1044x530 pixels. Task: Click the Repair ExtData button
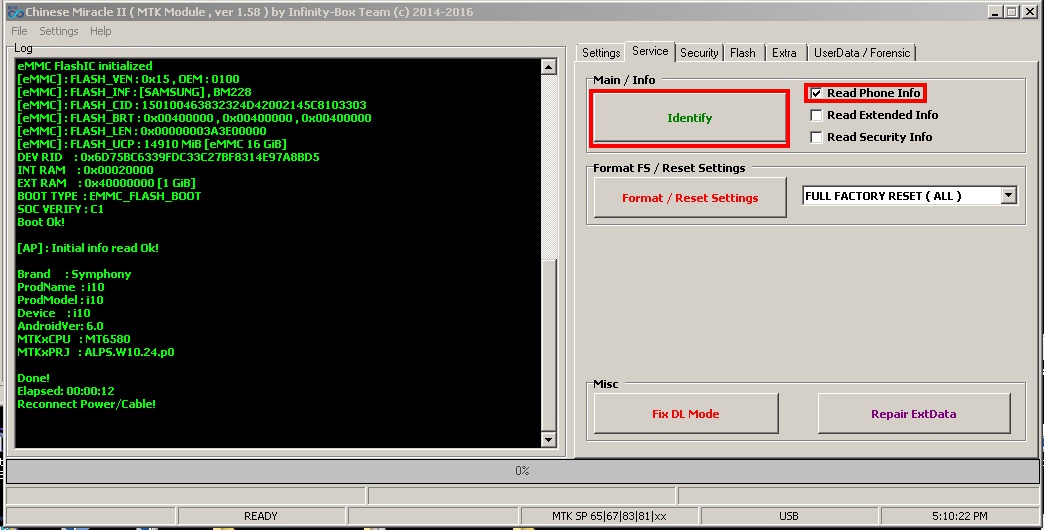coord(914,413)
